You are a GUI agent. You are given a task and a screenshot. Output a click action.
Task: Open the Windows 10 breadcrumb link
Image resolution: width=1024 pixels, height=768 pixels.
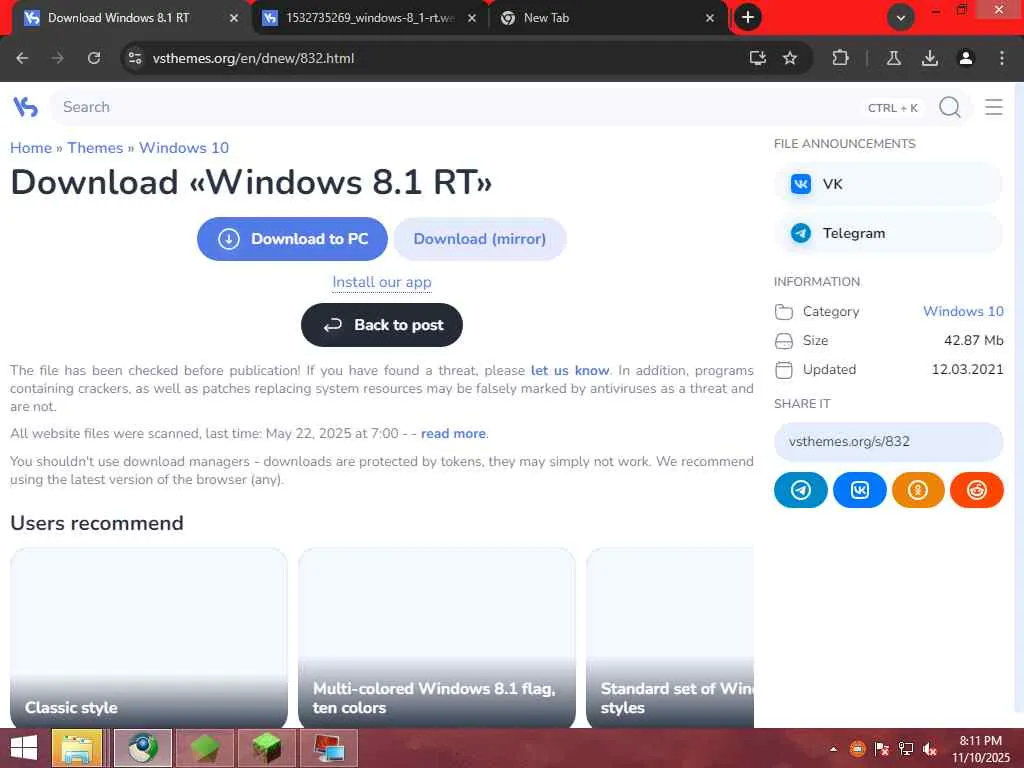coord(184,148)
